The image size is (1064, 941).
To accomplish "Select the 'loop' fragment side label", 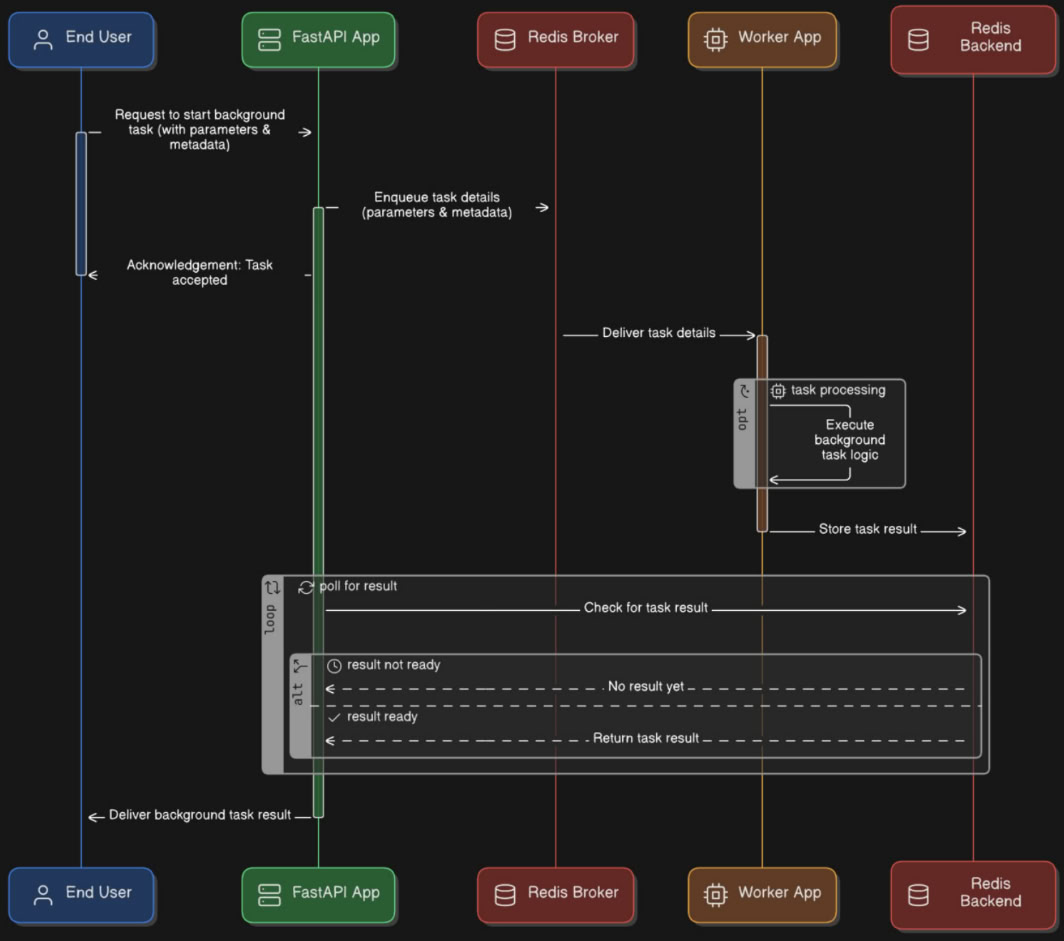I will tap(270, 619).
